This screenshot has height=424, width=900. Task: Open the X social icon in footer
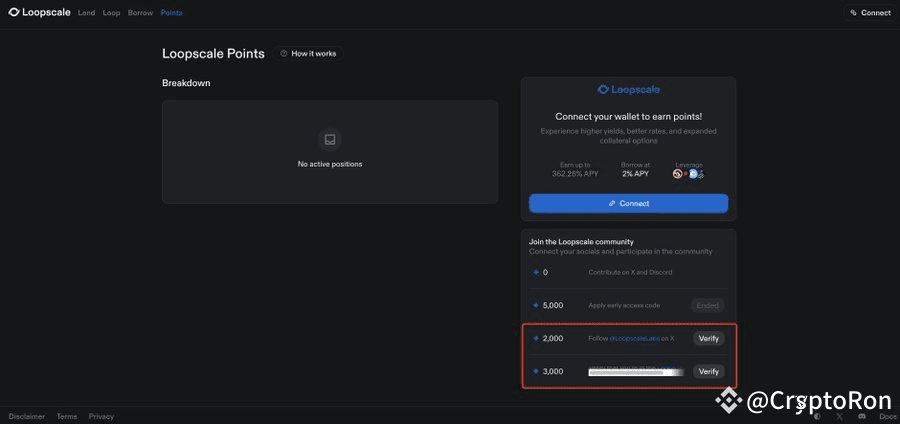tap(839, 416)
